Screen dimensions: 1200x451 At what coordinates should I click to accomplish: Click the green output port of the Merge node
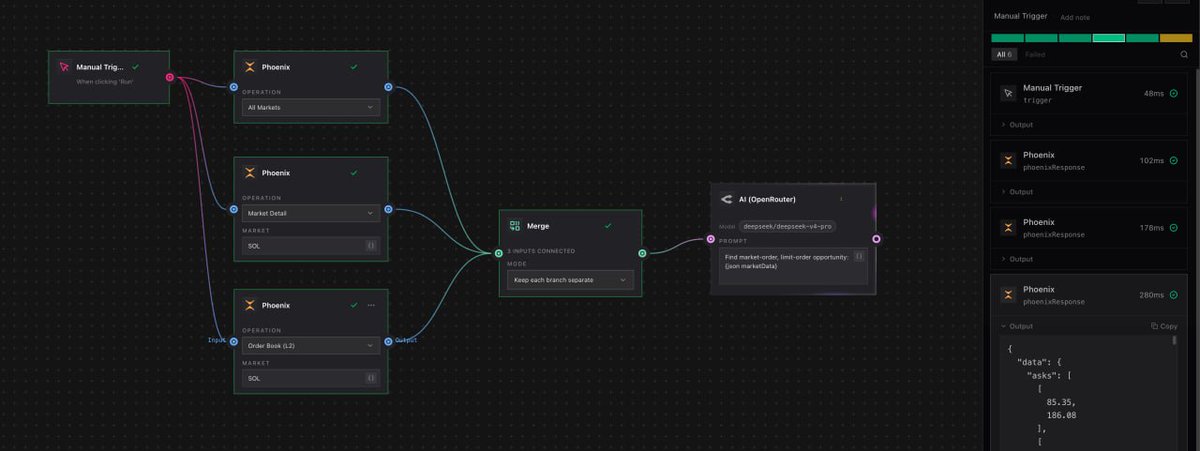point(642,253)
